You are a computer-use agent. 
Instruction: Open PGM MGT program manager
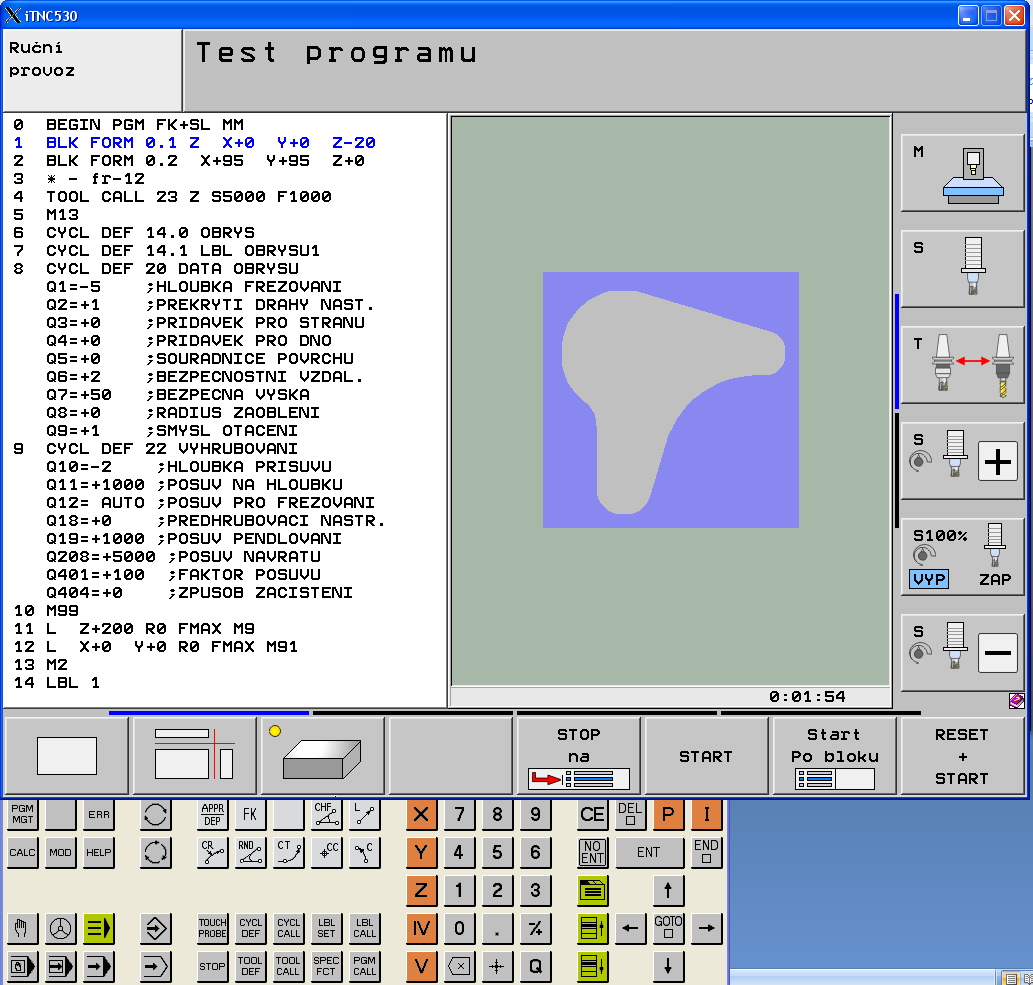[x=22, y=814]
